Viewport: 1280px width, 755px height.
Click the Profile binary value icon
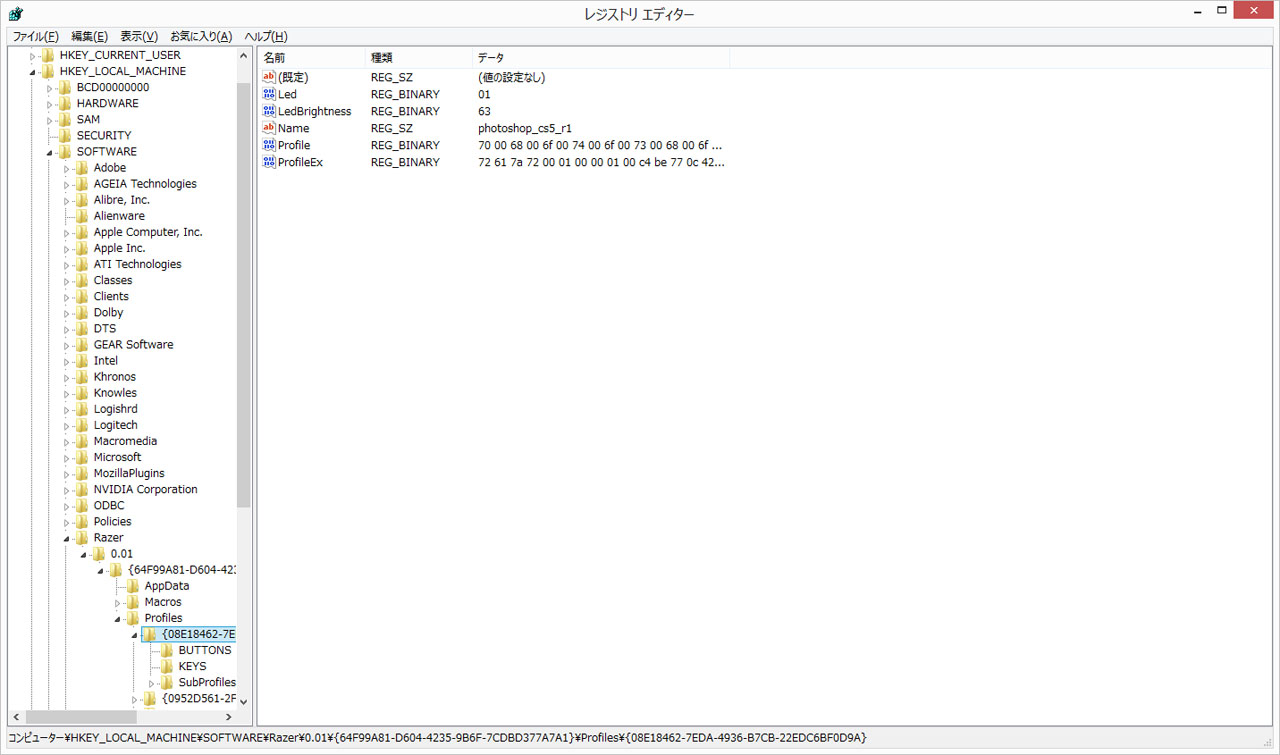[x=268, y=145]
